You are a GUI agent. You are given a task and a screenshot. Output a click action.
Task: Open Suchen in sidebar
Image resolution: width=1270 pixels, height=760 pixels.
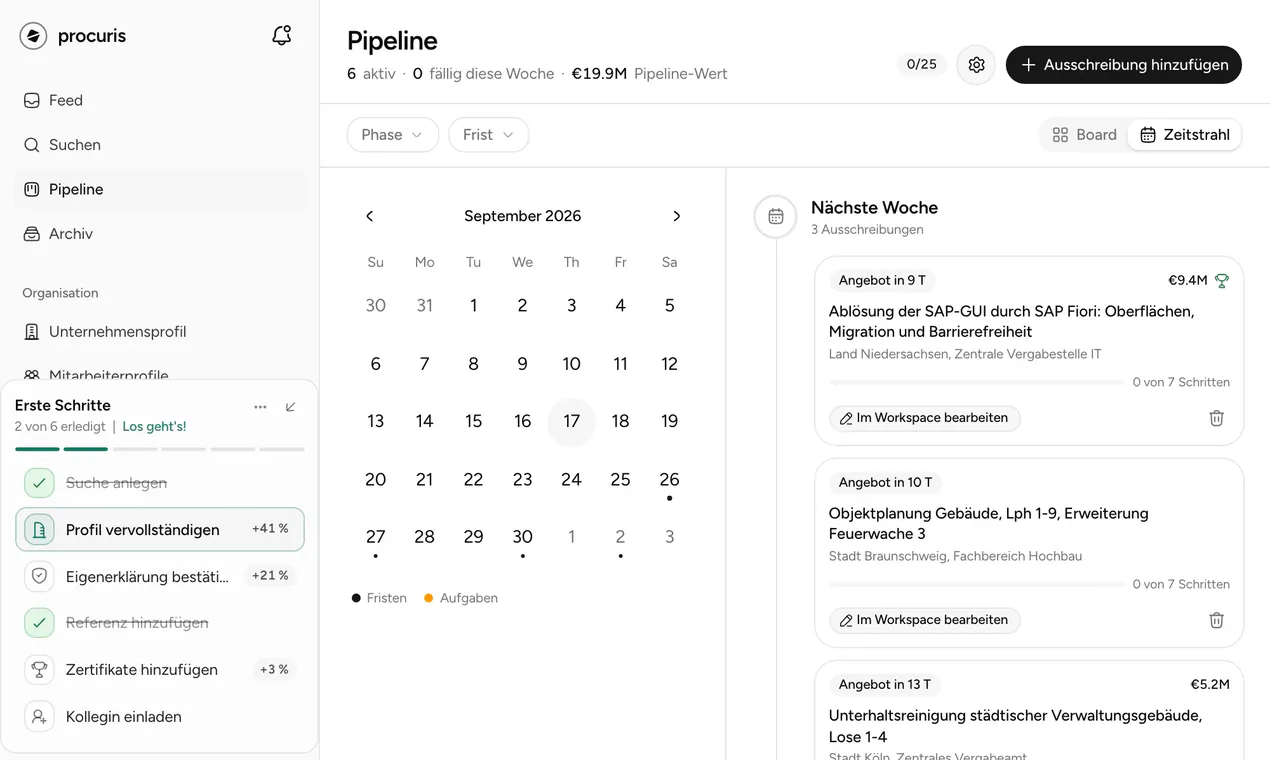160,145
